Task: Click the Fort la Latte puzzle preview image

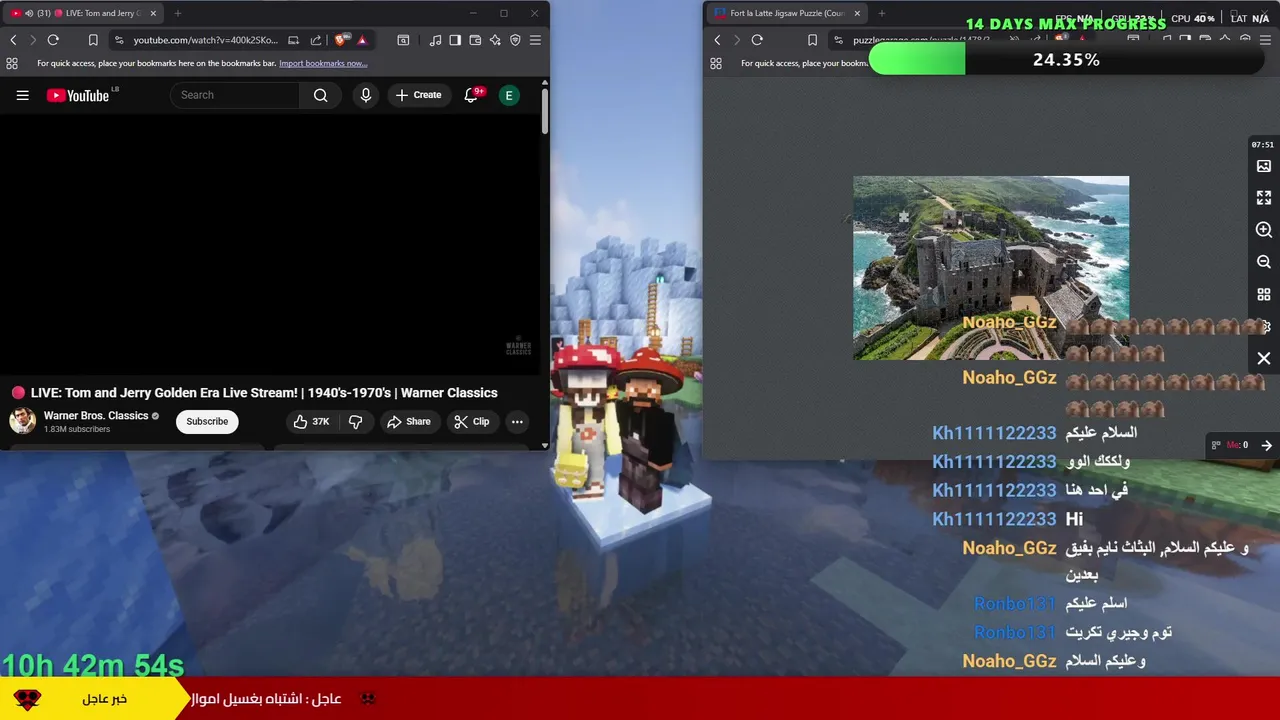Action: click(x=991, y=268)
